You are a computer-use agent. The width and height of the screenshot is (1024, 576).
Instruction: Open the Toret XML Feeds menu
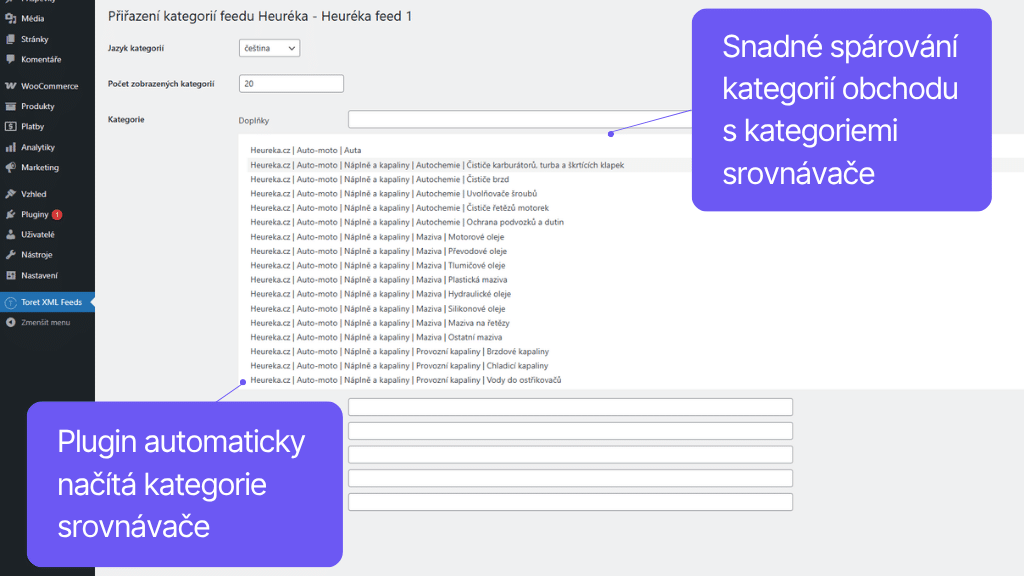49,302
